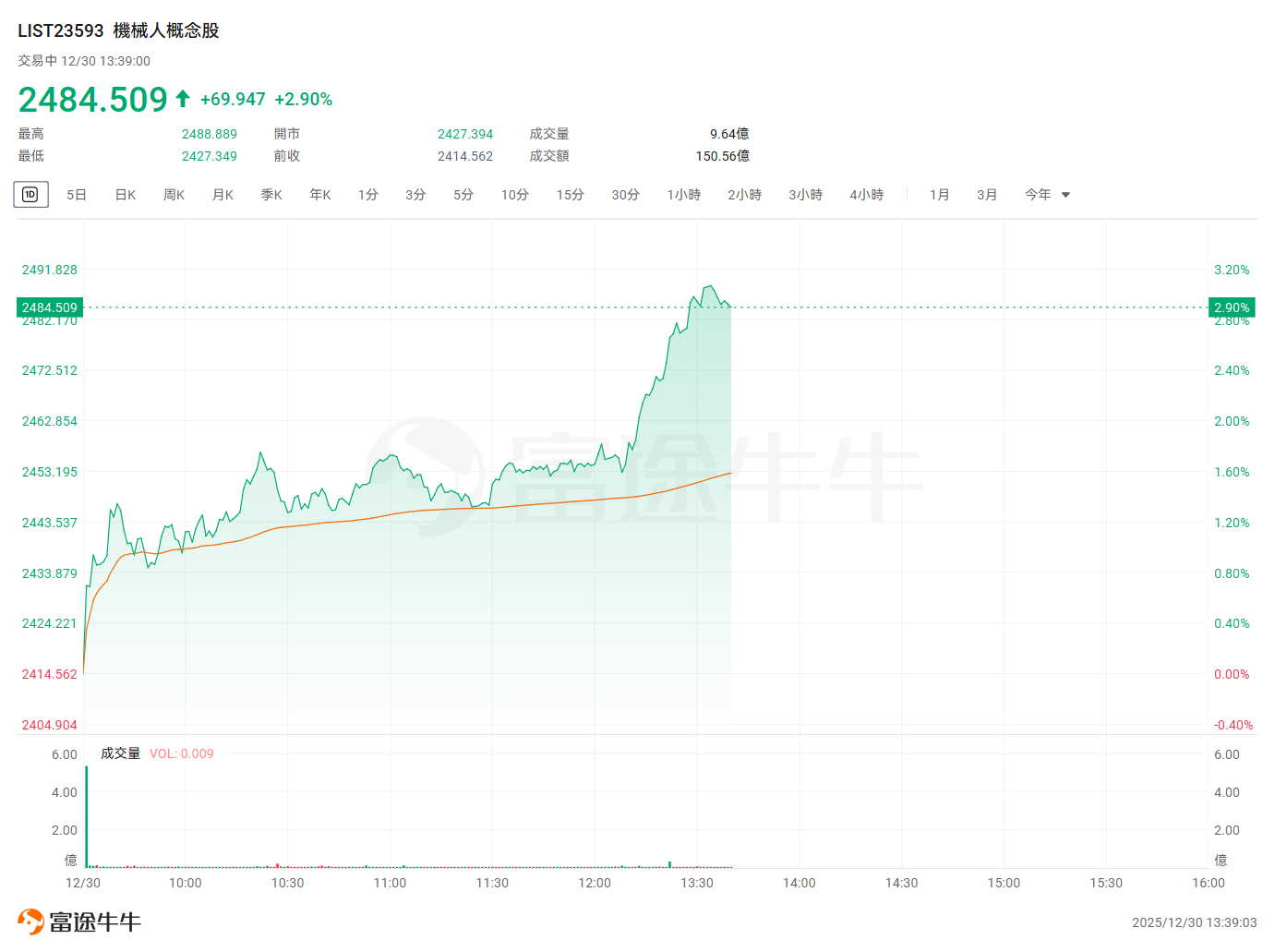Screen dimensions: 1275x952
Task: Select the 30分 interval tab
Action: (625, 195)
